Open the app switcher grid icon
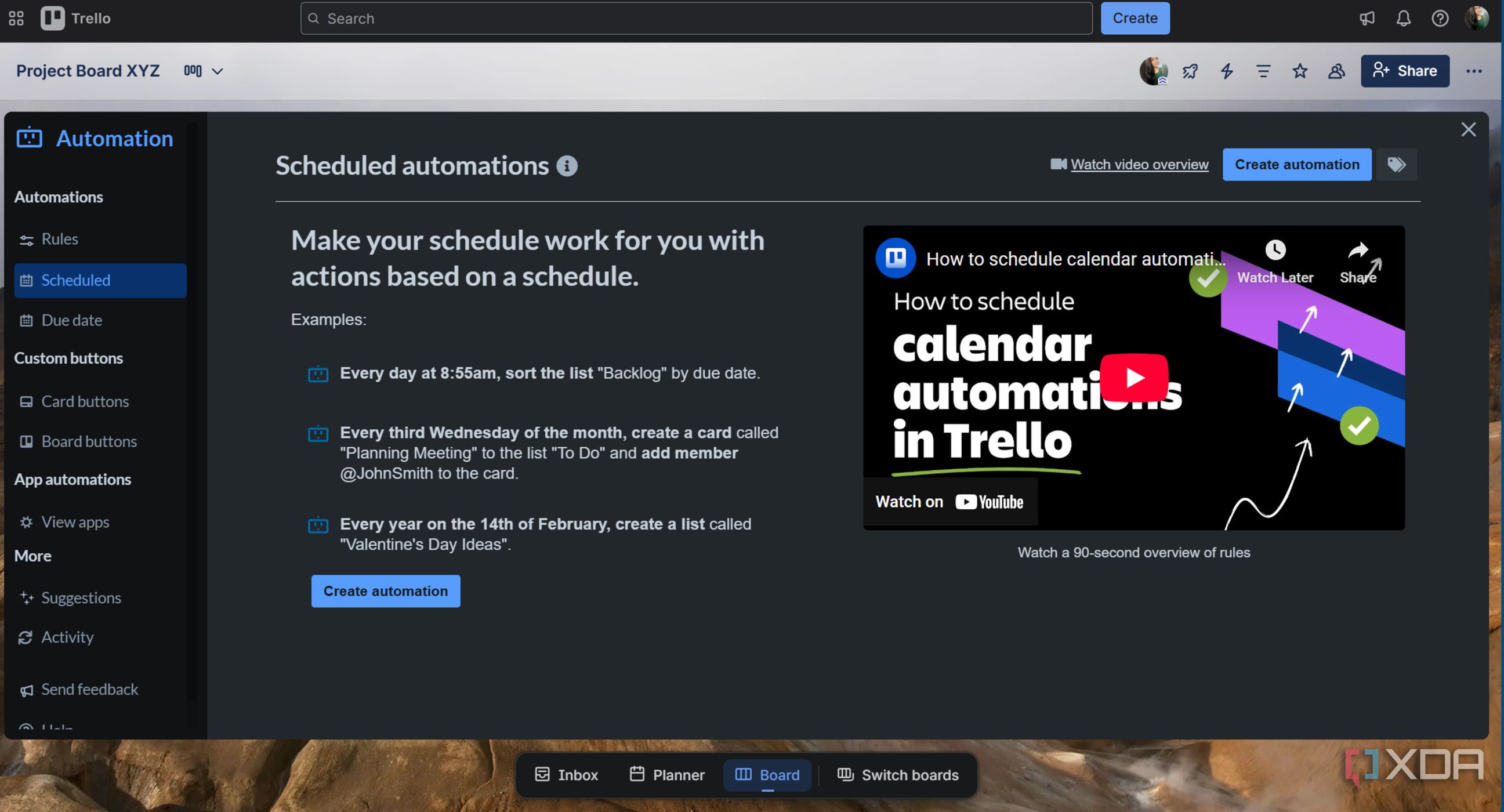The height and width of the screenshot is (812, 1504). tap(16, 19)
